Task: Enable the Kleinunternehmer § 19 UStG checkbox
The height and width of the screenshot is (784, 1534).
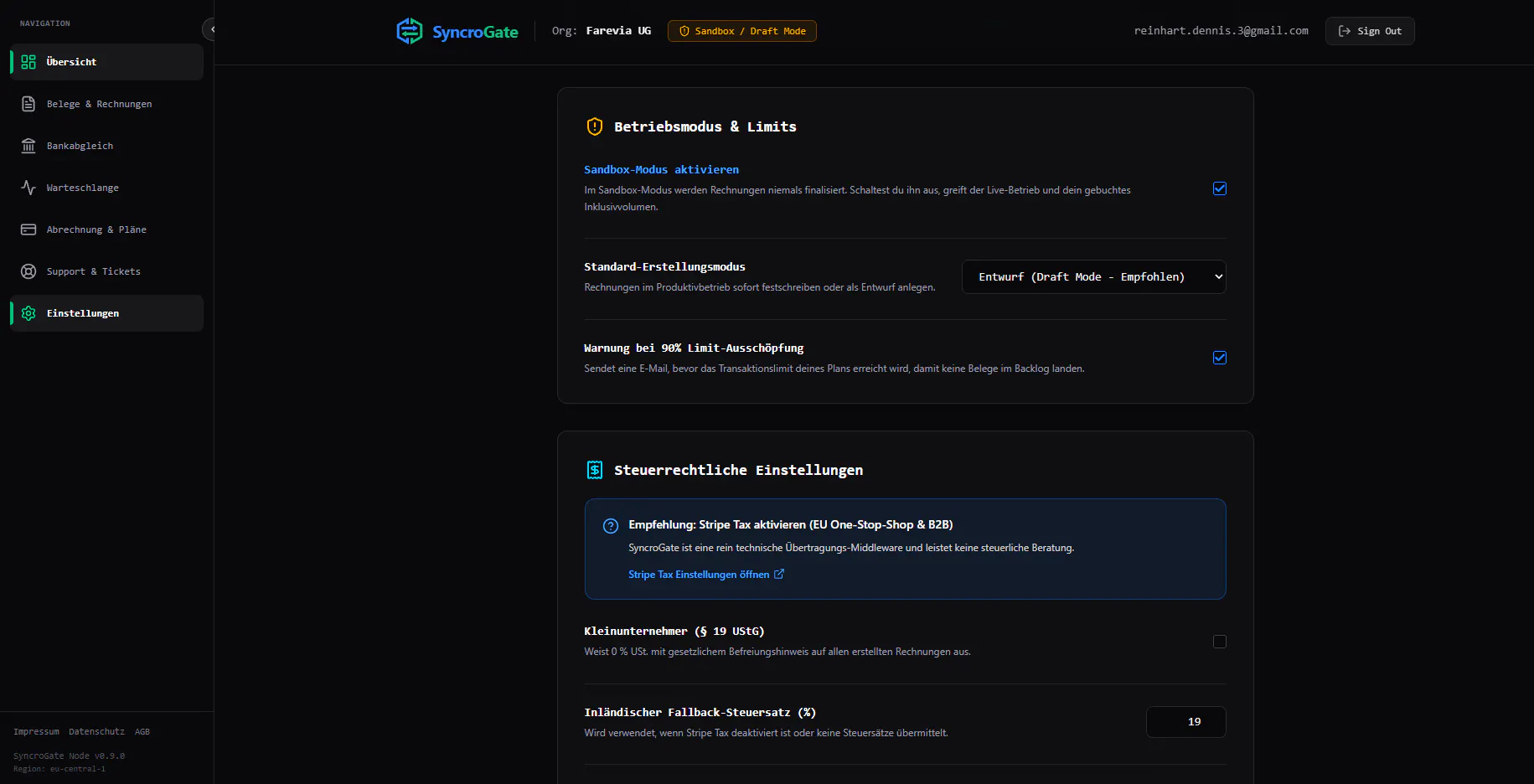Action: pyautogui.click(x=1220, y=642)
